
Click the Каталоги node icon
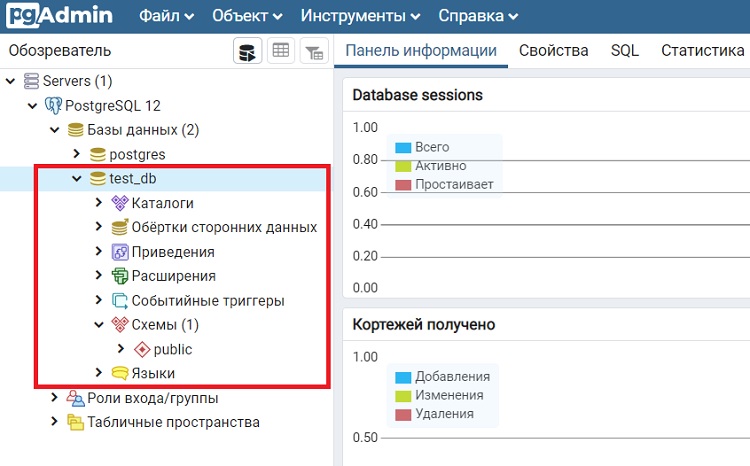[120, 203]
